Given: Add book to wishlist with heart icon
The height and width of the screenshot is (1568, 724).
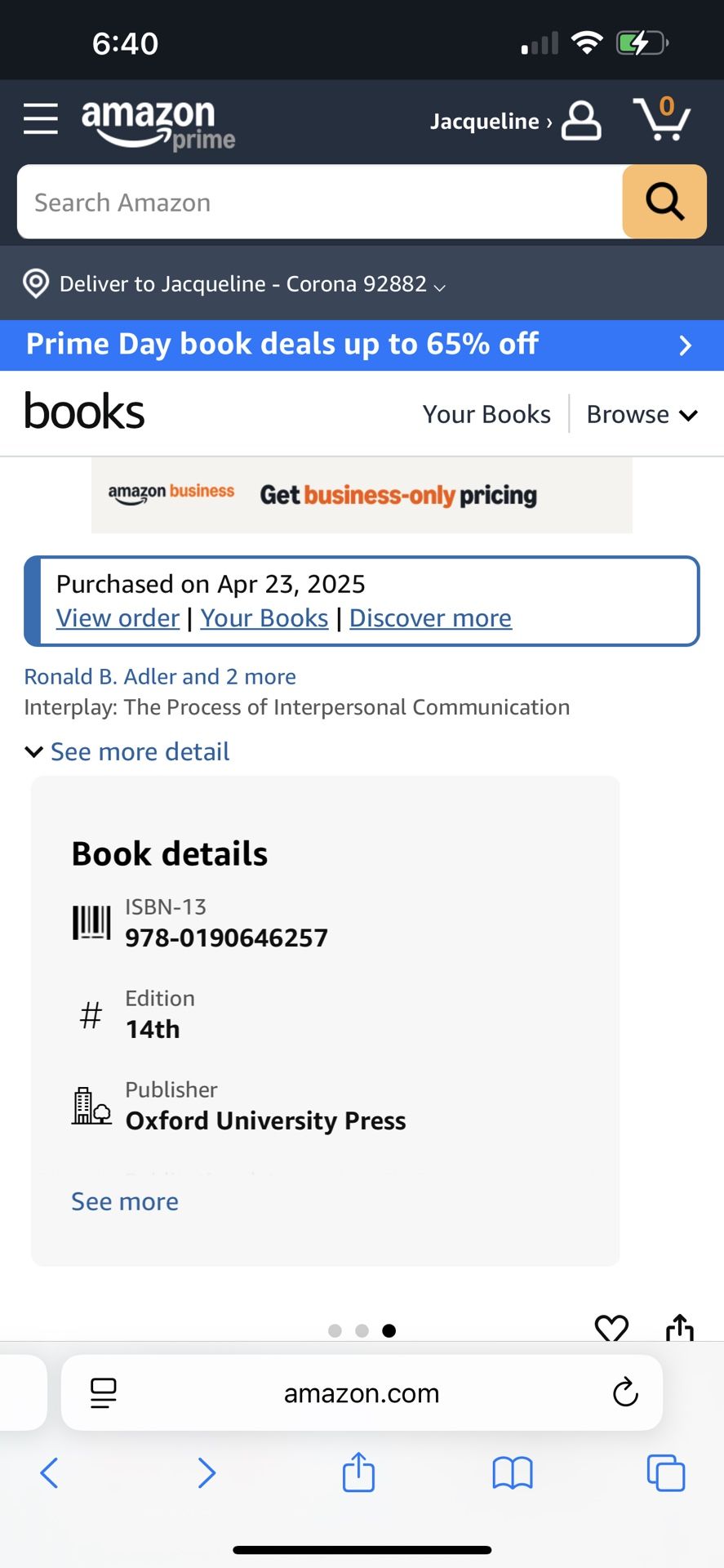Looking at the screenshot, I should tap(611, 1328).
